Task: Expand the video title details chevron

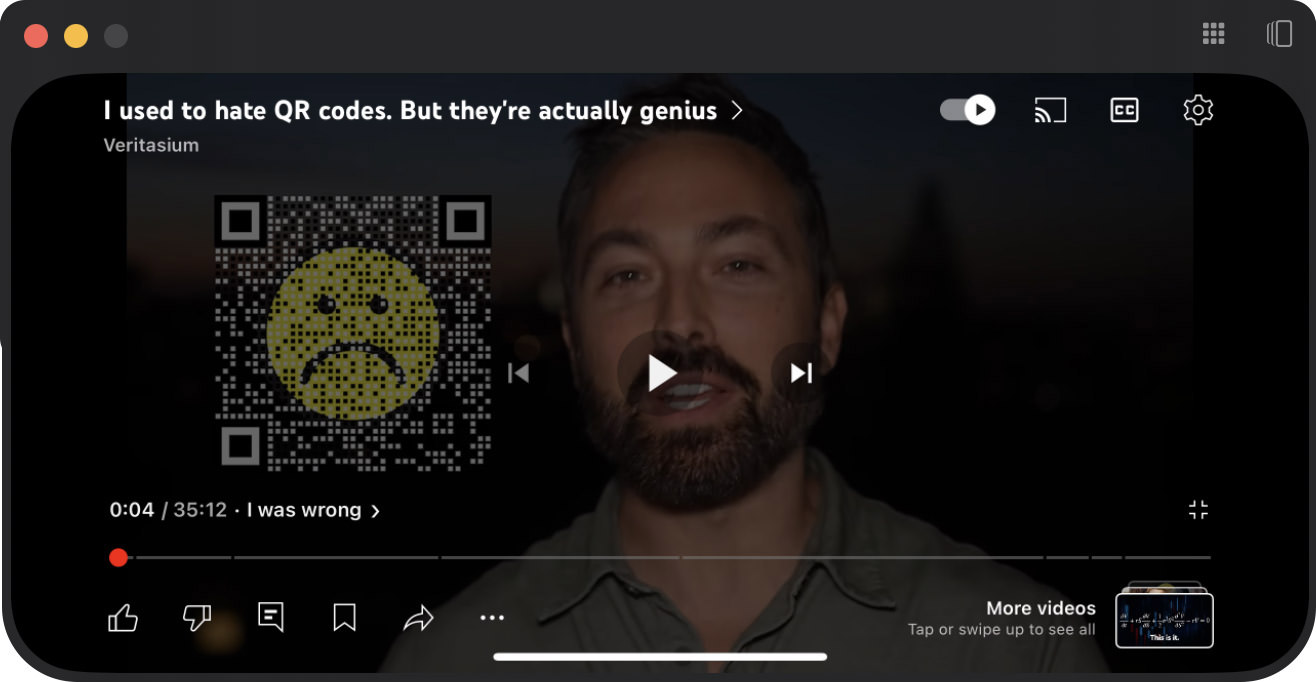Action: click(x=737, y=111)
